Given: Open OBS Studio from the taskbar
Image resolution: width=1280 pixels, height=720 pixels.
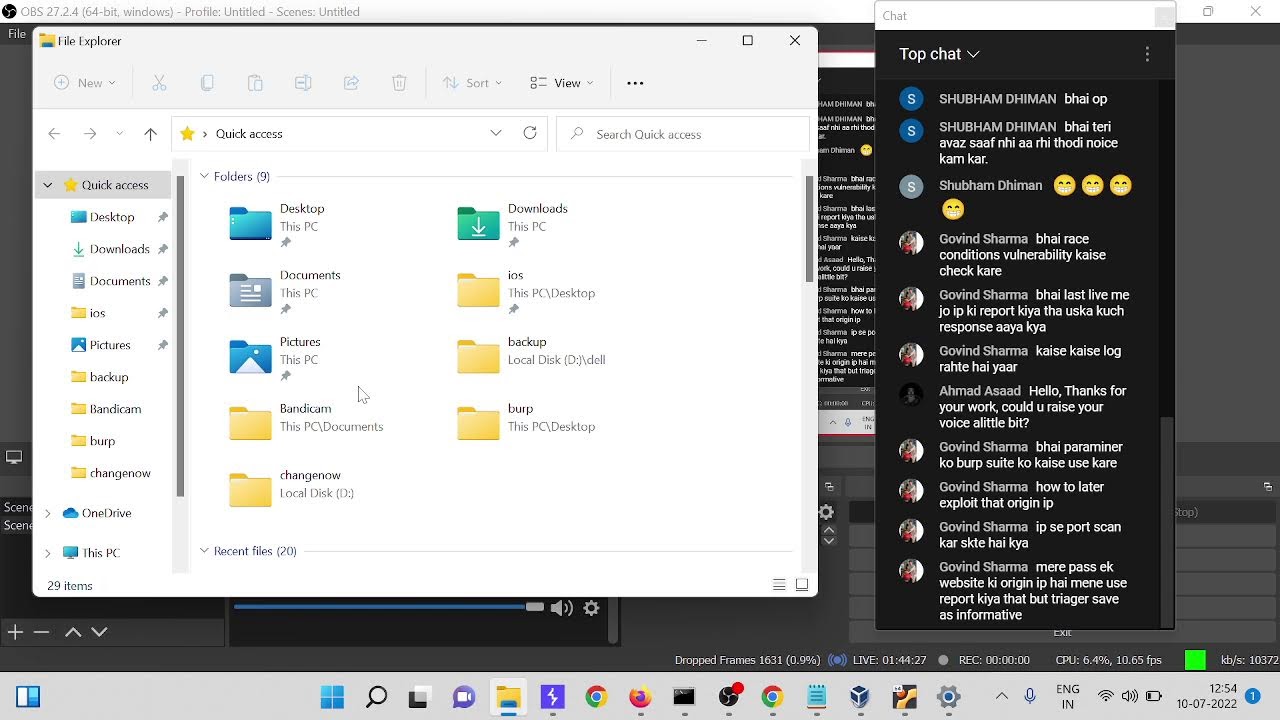Looking at the screenshot, I should click(730, 697).
